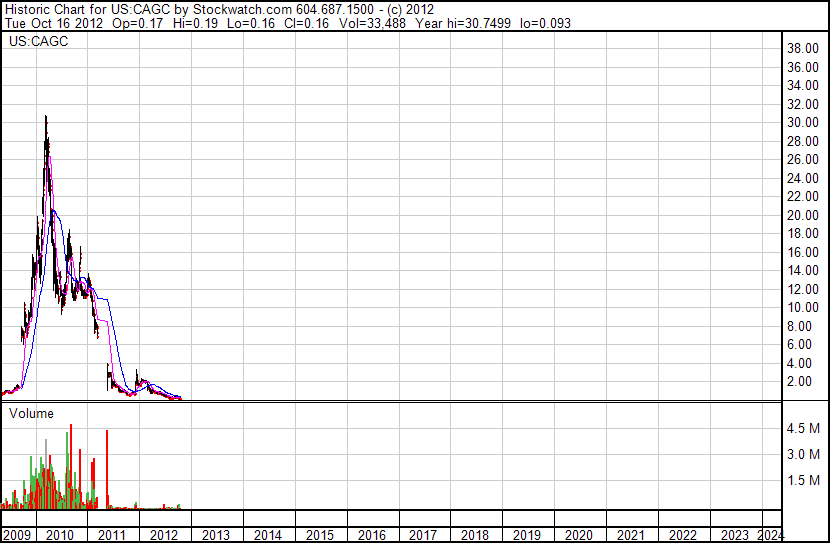
Task: Click the 2018 label on the time axis
Action: click(475, 535)
